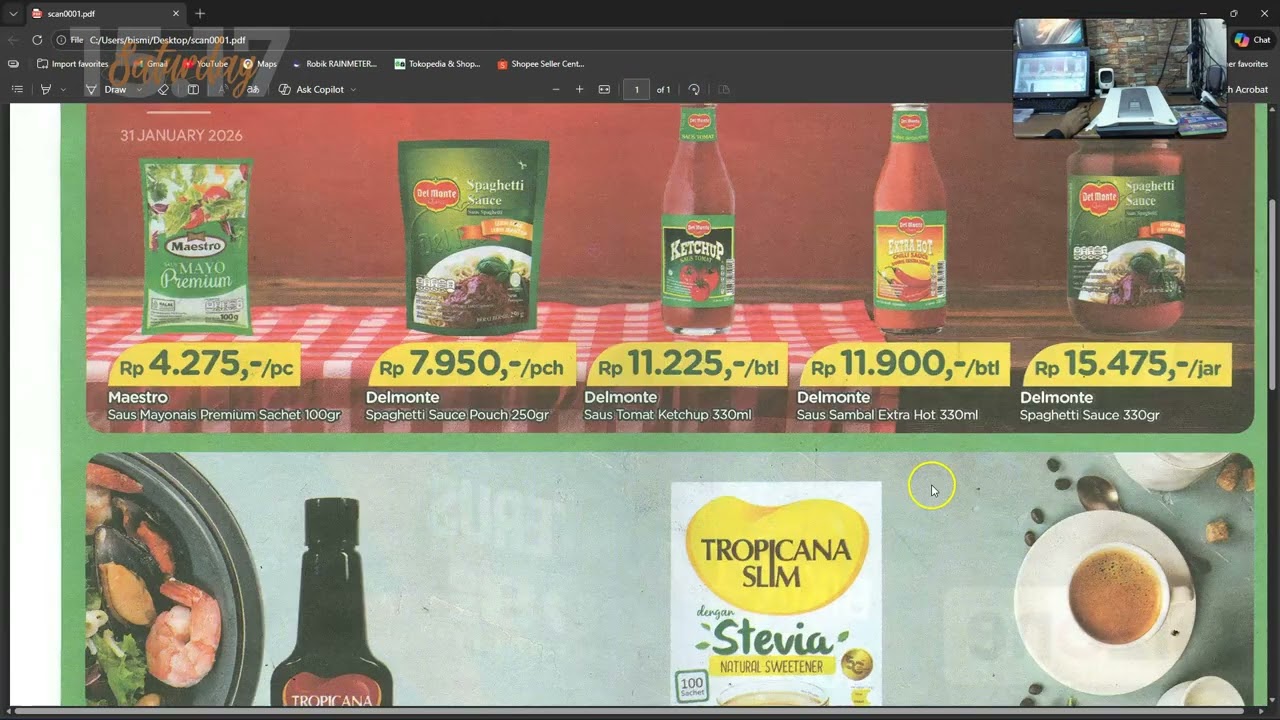This screenshot has height=720, width=1280.
Task: Open the Shopee Seller Centre bookmark
Action: point(540,64)
